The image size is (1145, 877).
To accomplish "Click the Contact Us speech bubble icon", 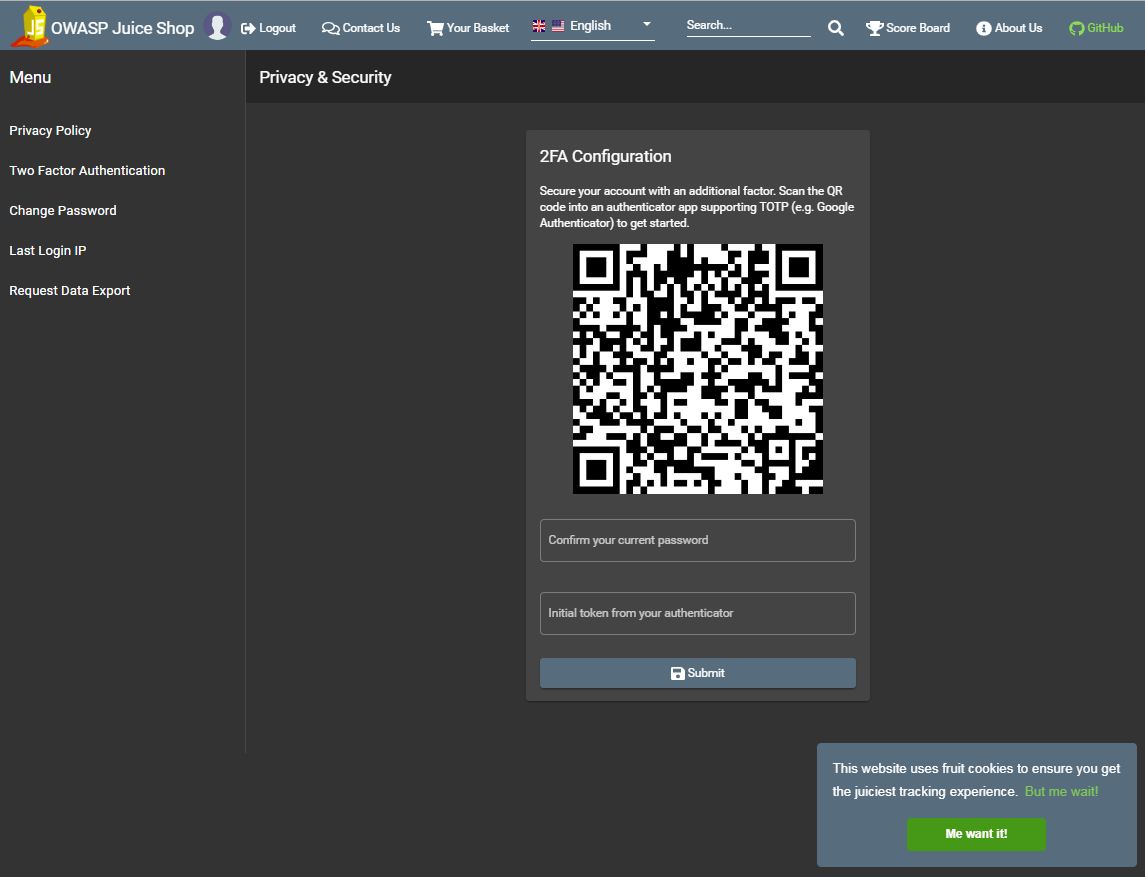I will [330, 28].
